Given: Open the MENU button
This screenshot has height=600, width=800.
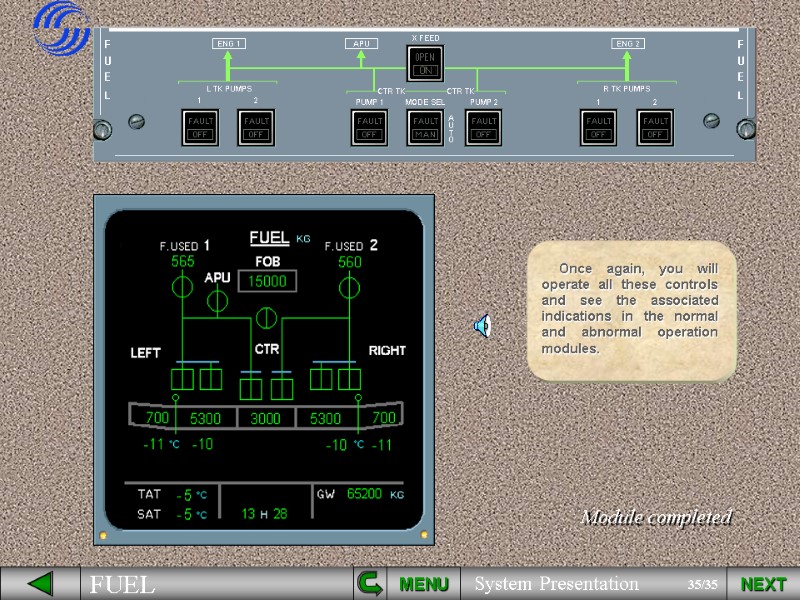Looking at the screenshot, I should [424, 585].
